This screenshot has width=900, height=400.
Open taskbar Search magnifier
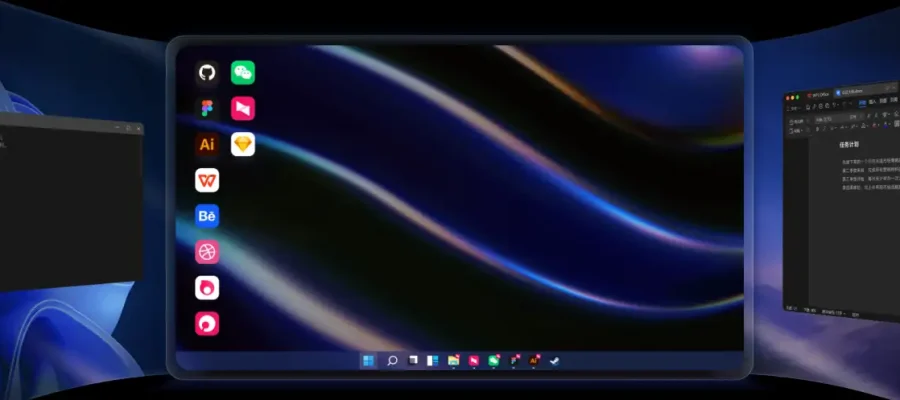pos(392,361)
